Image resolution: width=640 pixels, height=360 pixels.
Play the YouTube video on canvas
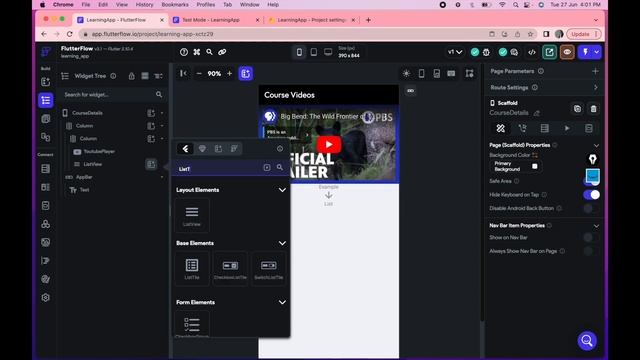tap(329, 144)
